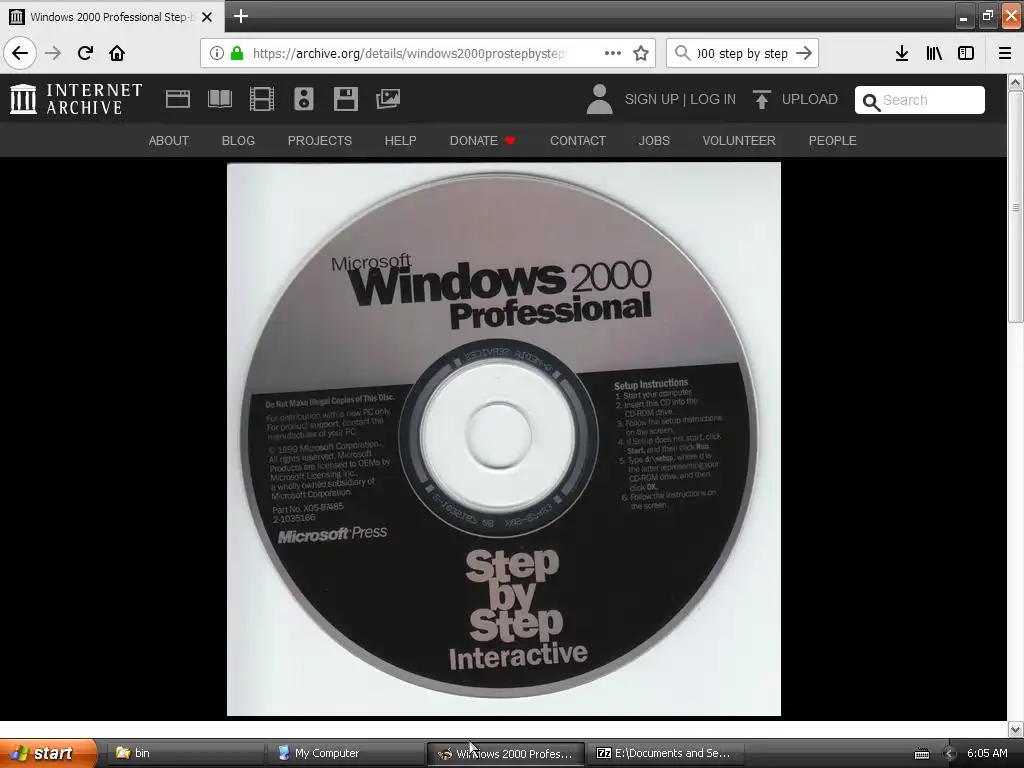Focus the Internet Archive Search field
Image resolution: width=1024 pixels, height=768 pixels.
pos(920,100)
